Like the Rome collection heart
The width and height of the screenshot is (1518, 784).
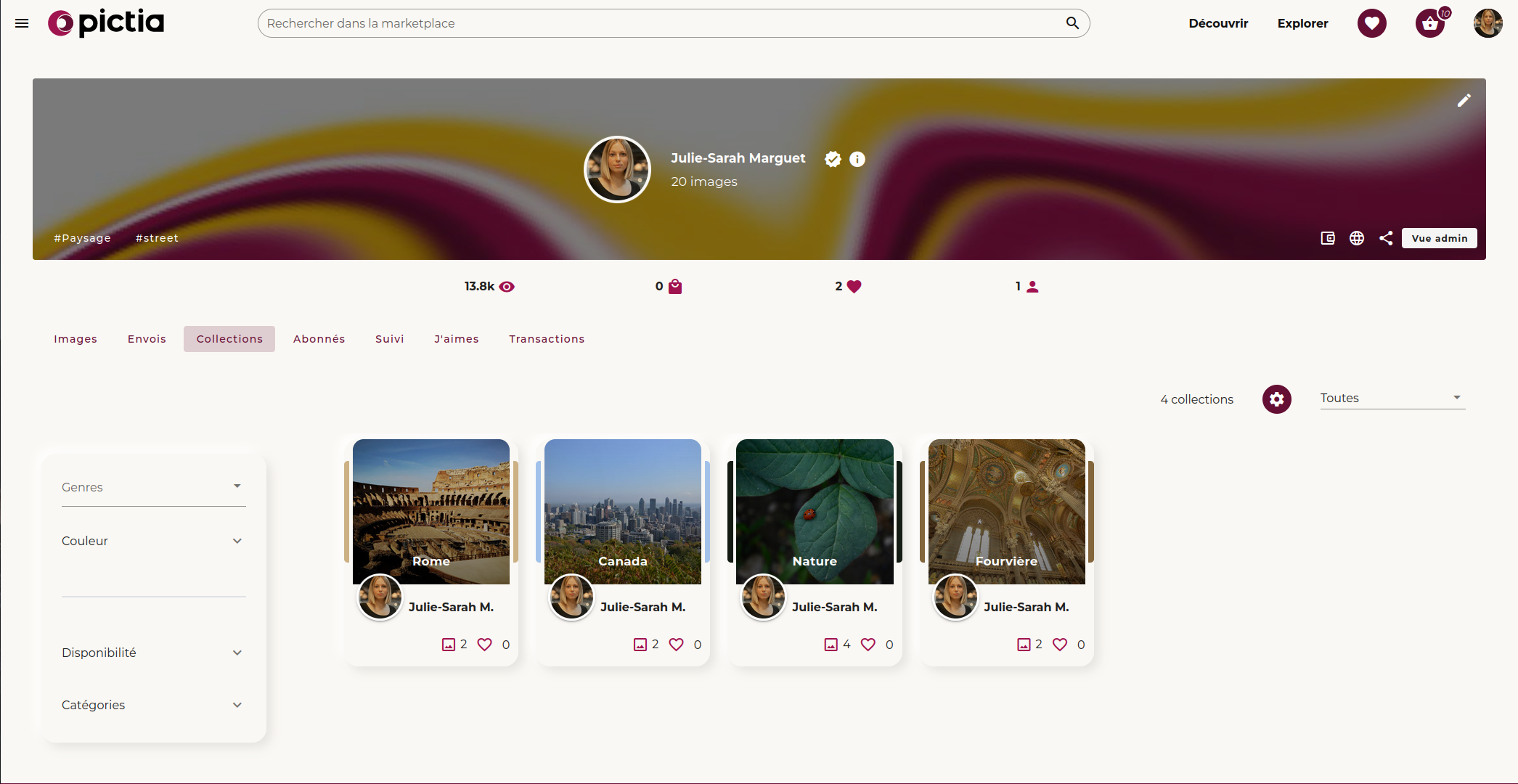tap(484, 645)
